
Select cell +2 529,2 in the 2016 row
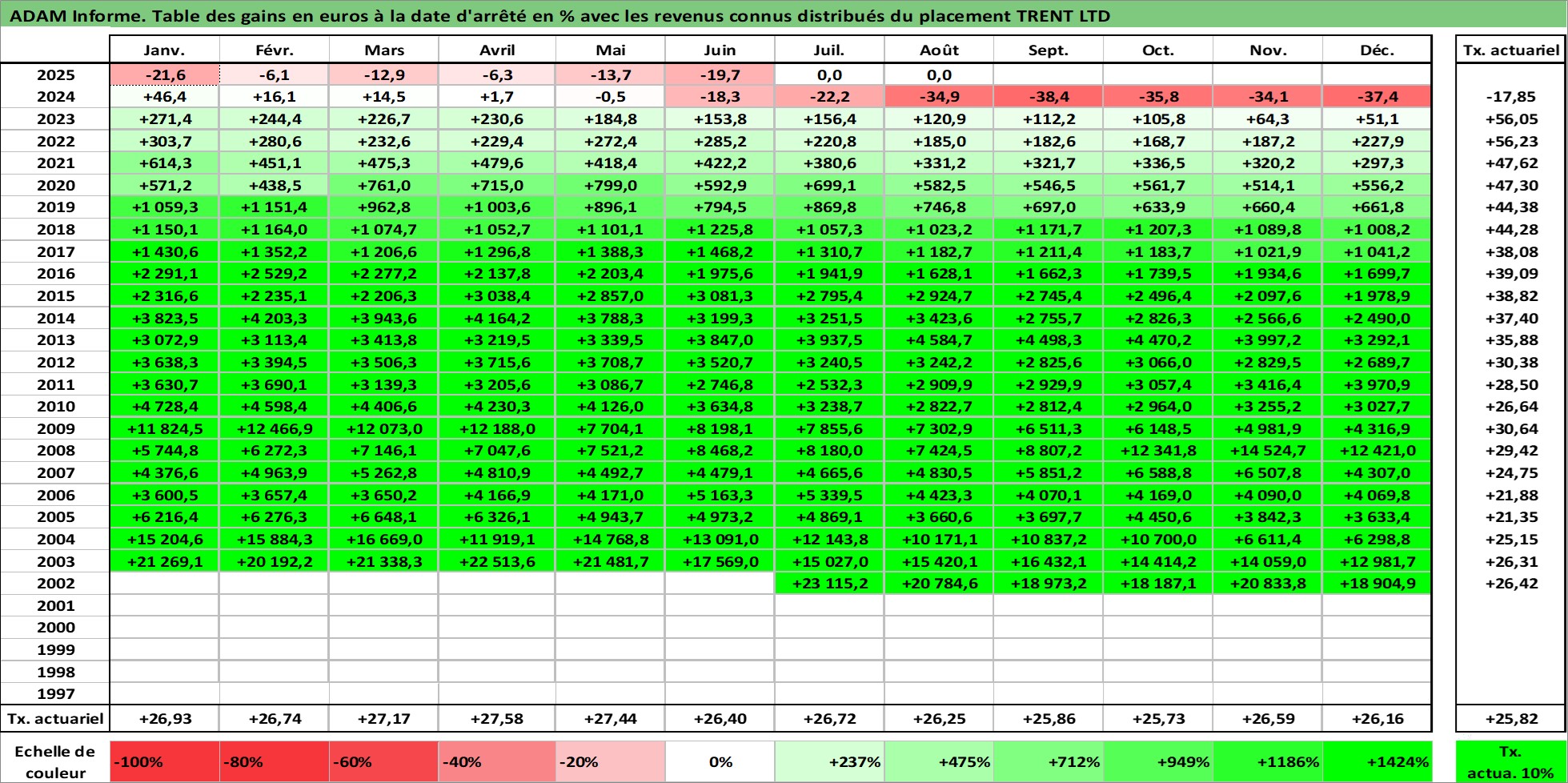[275, 274]
